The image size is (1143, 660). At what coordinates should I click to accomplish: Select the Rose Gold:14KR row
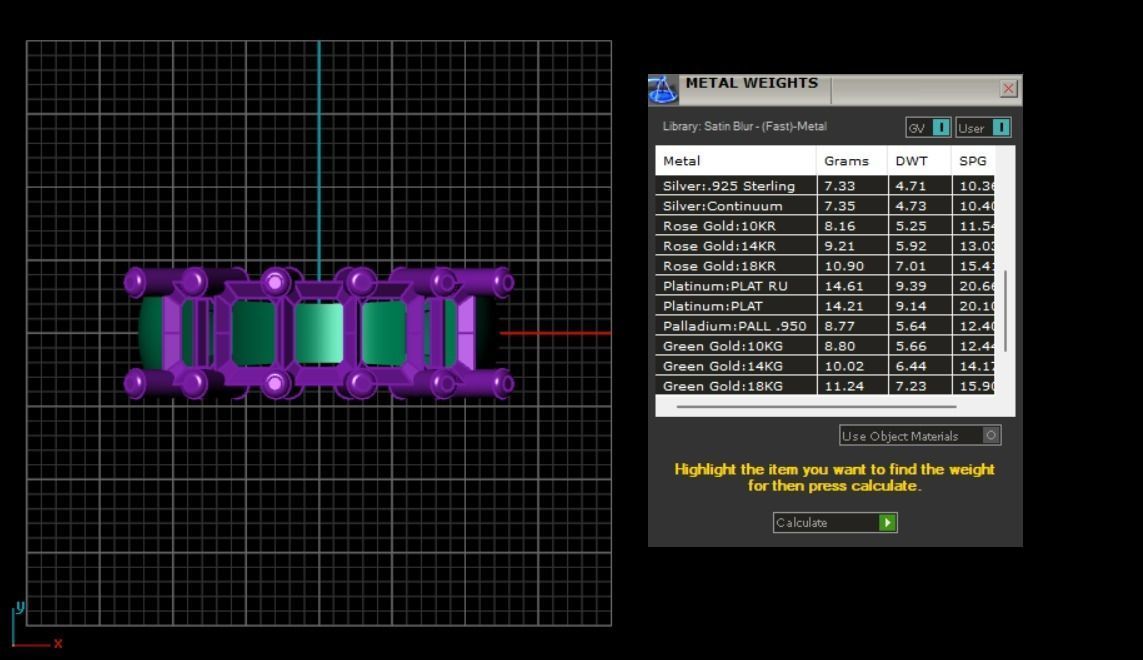824,246
